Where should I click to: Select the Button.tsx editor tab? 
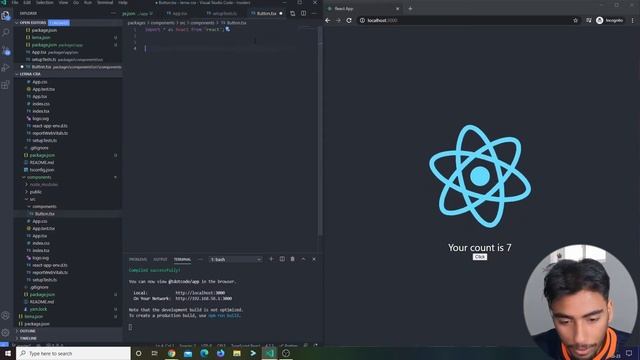tap(267, 13)
